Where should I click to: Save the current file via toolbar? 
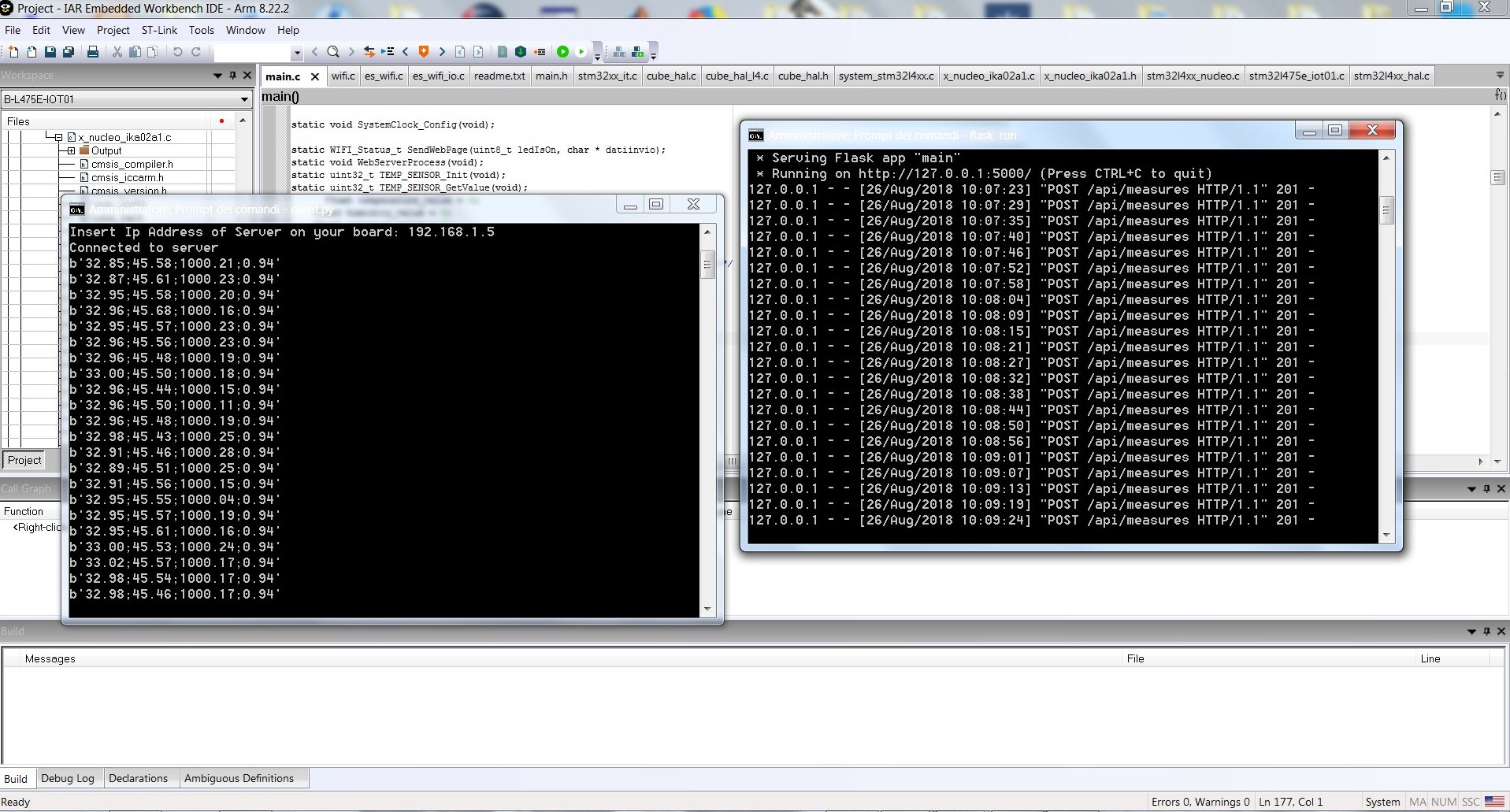pyautogui.click(x=50, y=52)
